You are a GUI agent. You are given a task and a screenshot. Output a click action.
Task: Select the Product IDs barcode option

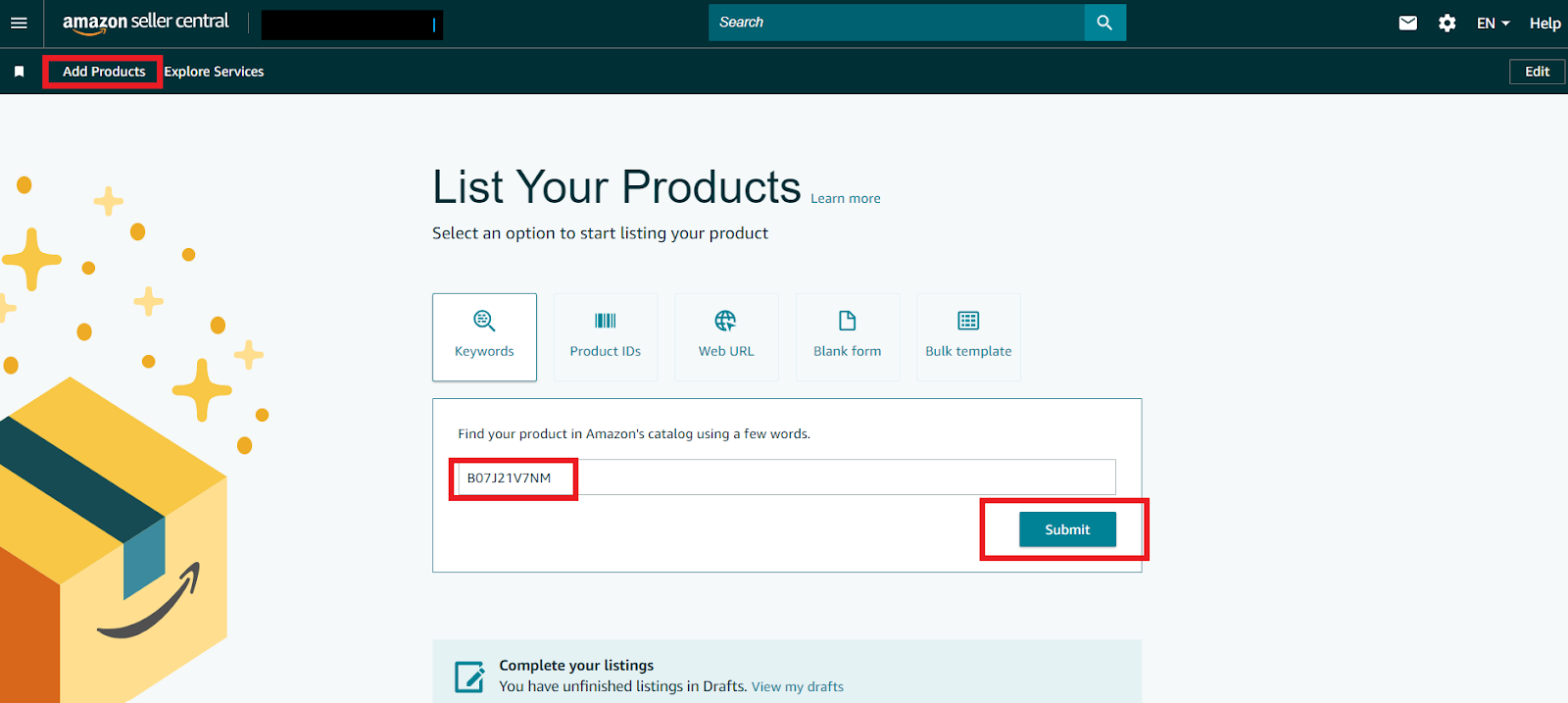605,336
